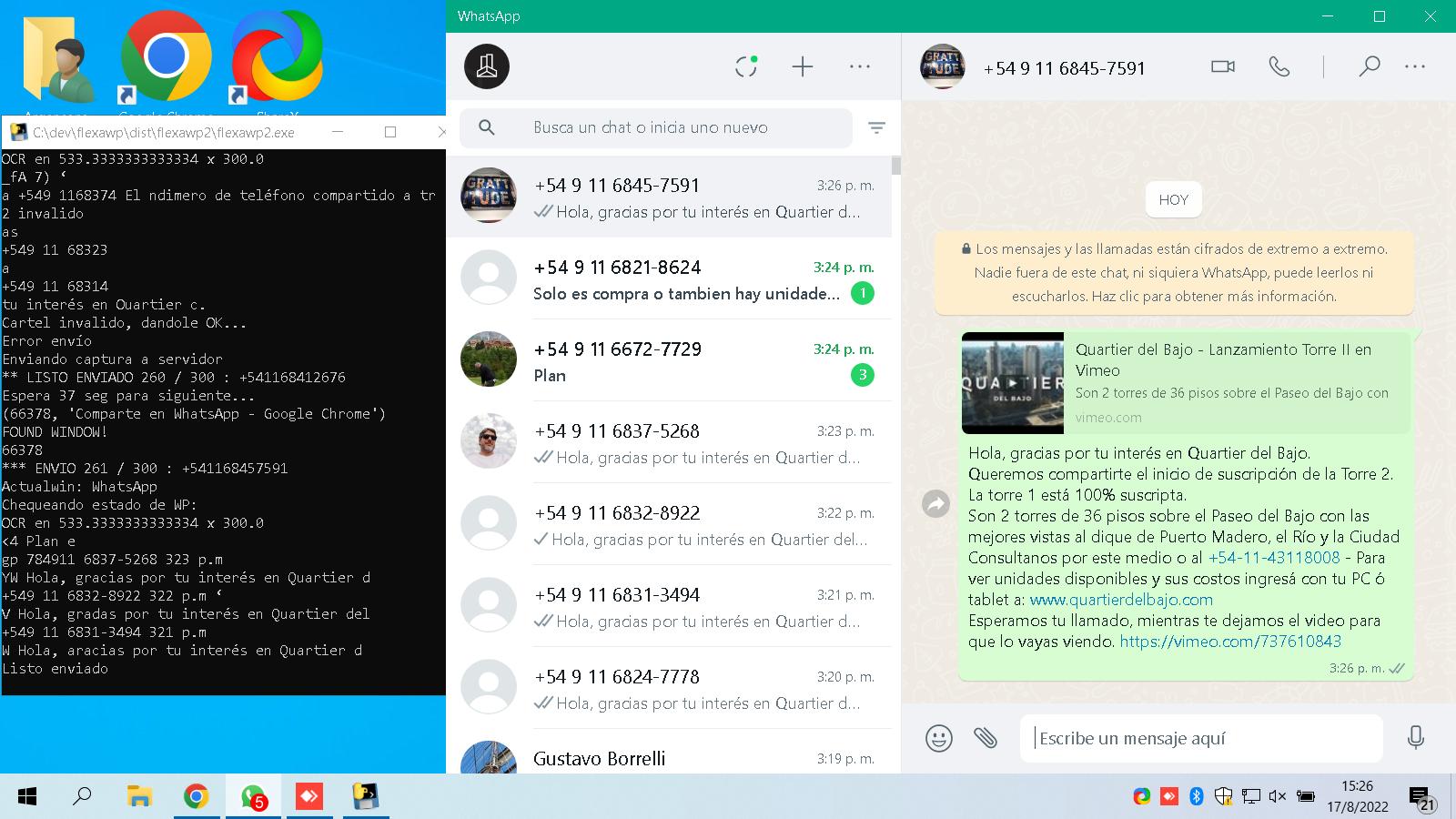
Task: Open clock showing 15:26 17/8/2022
Action: [x=1358, y=796]
